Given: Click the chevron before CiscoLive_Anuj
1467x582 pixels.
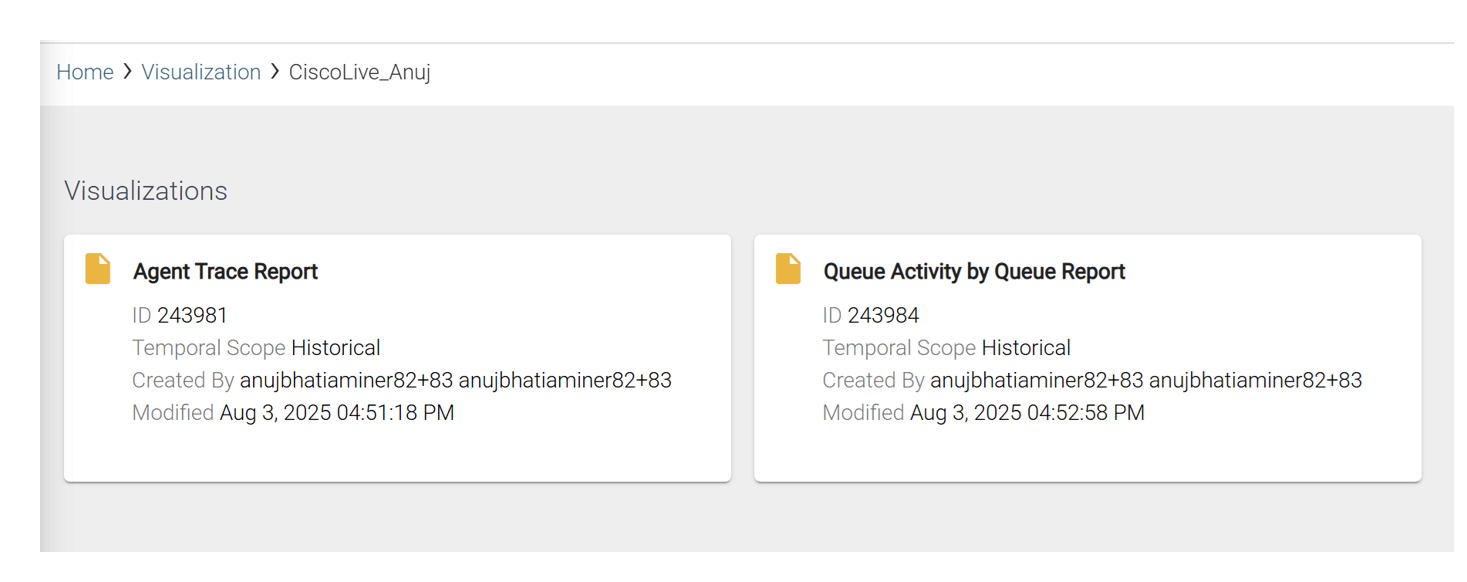Looking at the screenshot, I should 275,72.
